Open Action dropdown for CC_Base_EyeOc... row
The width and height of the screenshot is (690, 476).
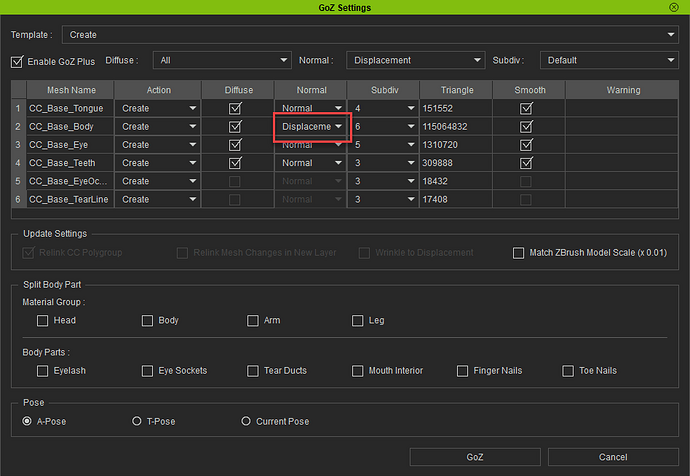(x=158, y=181)
